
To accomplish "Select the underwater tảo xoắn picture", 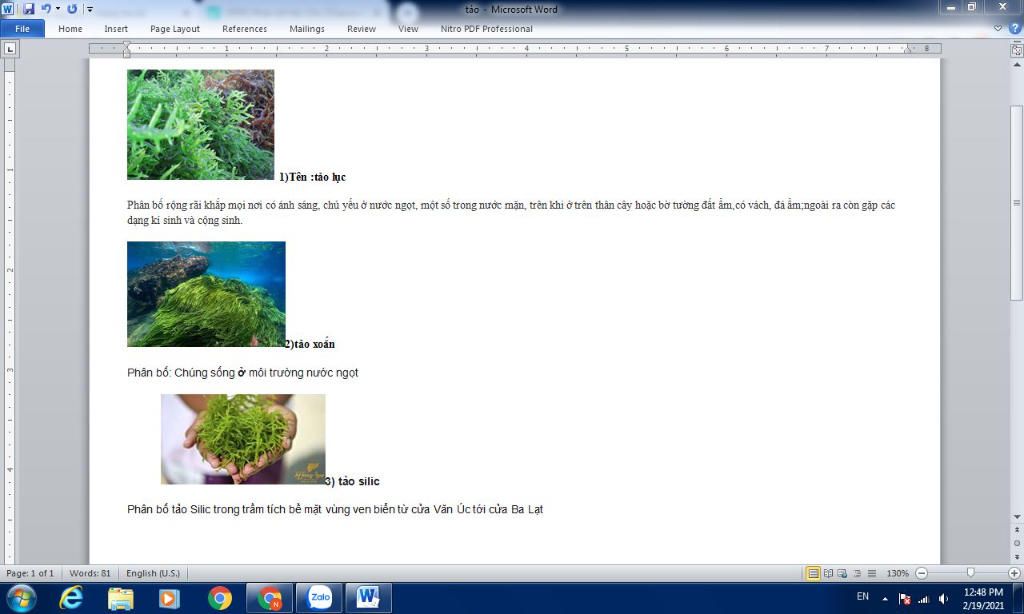I will pyautogui.click(x=206, y=294).
